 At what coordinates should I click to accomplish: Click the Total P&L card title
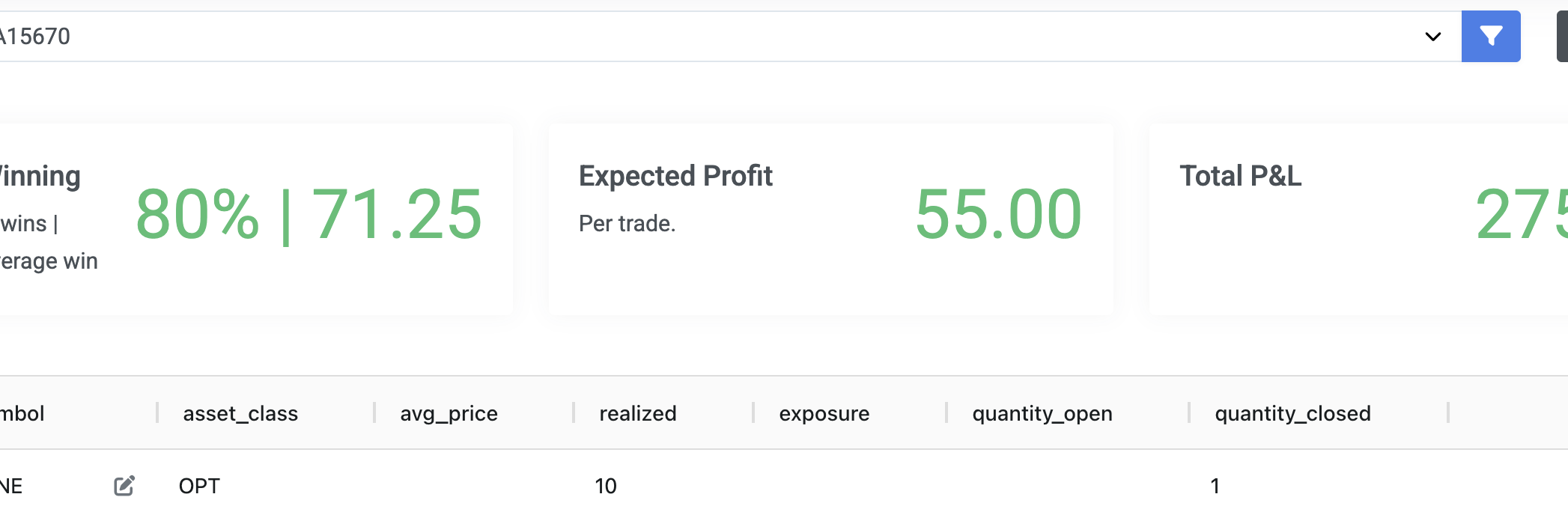click(x=1240, y=176)
